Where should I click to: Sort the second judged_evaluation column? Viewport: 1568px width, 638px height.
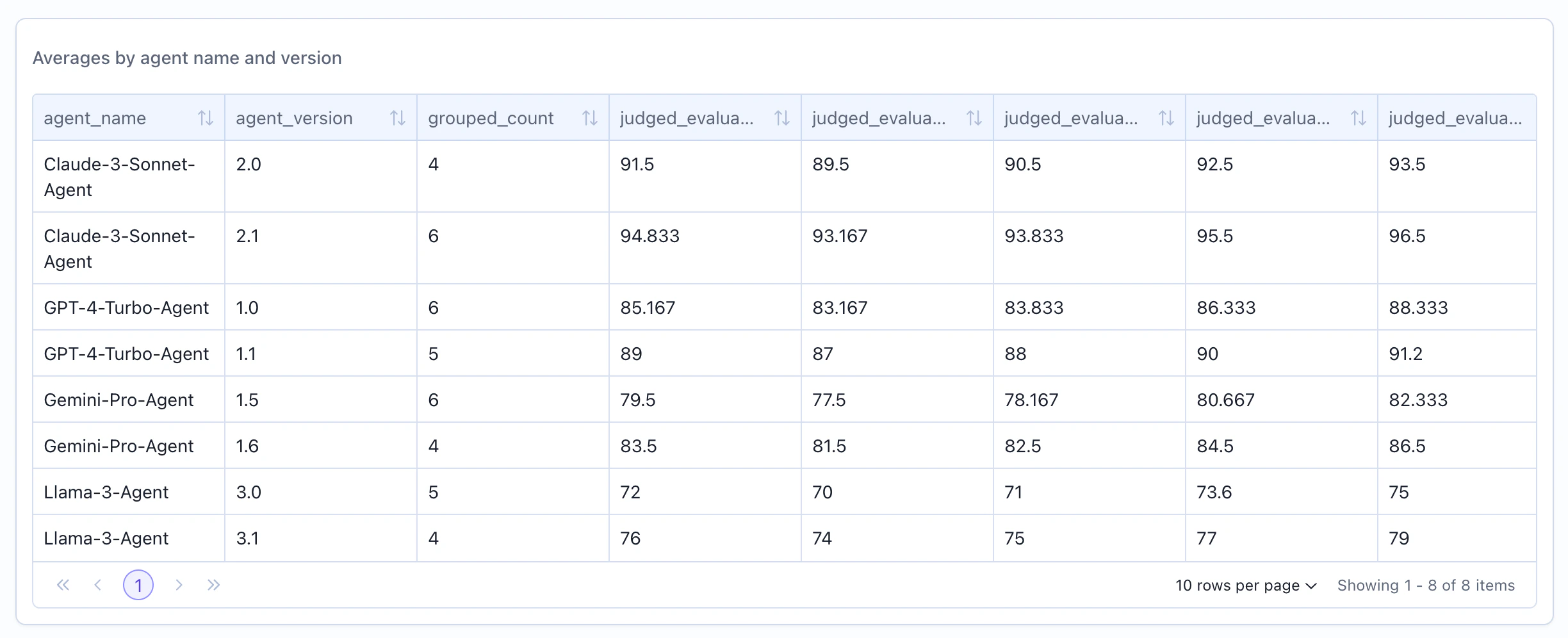(974, 118)
